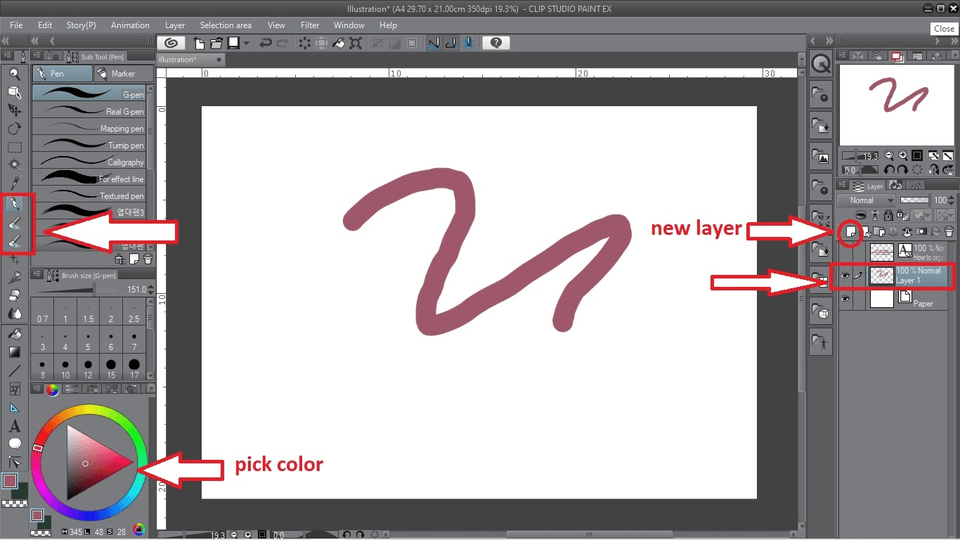The width and height of the screenshot is (960, 540).
Task: Create a new raster layer
Action: coord(850,231)
